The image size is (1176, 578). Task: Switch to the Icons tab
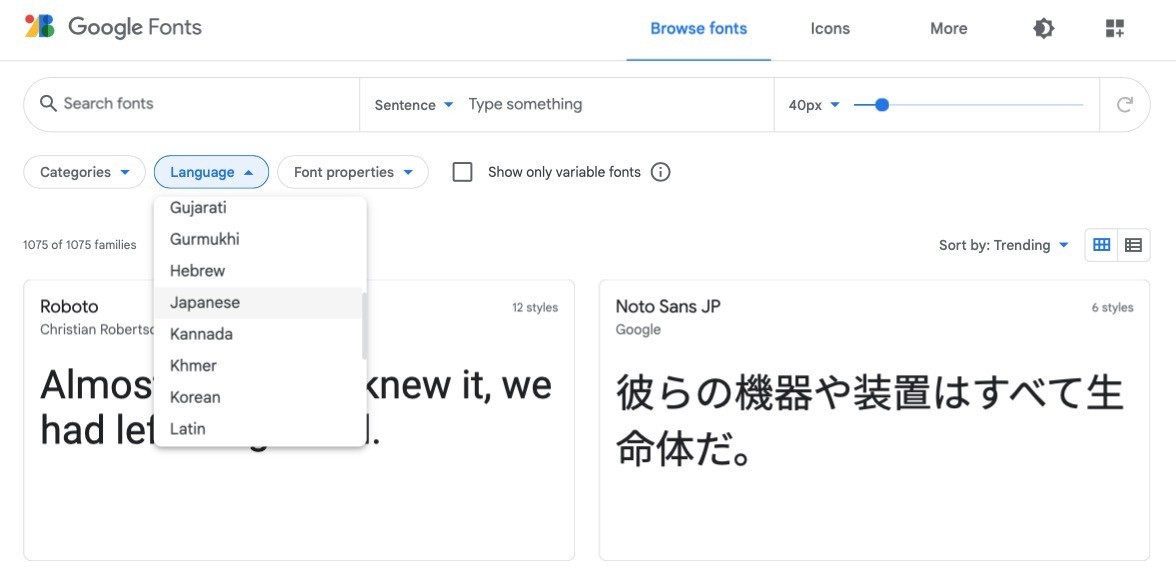829,28
